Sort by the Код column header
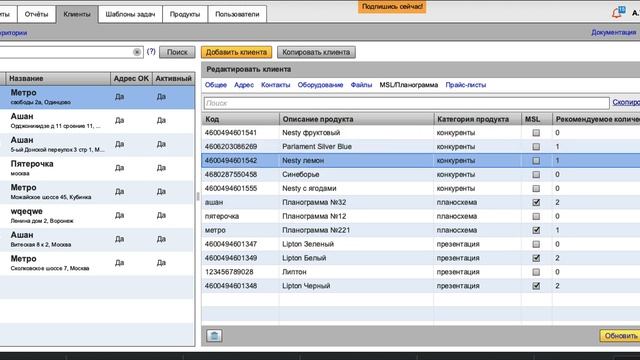 point(240,119)
